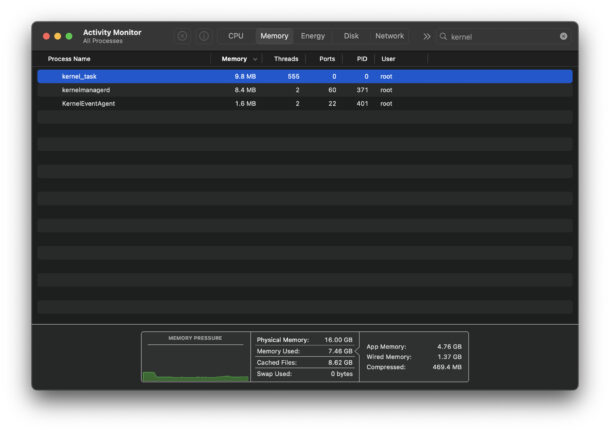Click the stop process toolbar icon
Screen dimensions: 610x432
(x=183, y=36)
